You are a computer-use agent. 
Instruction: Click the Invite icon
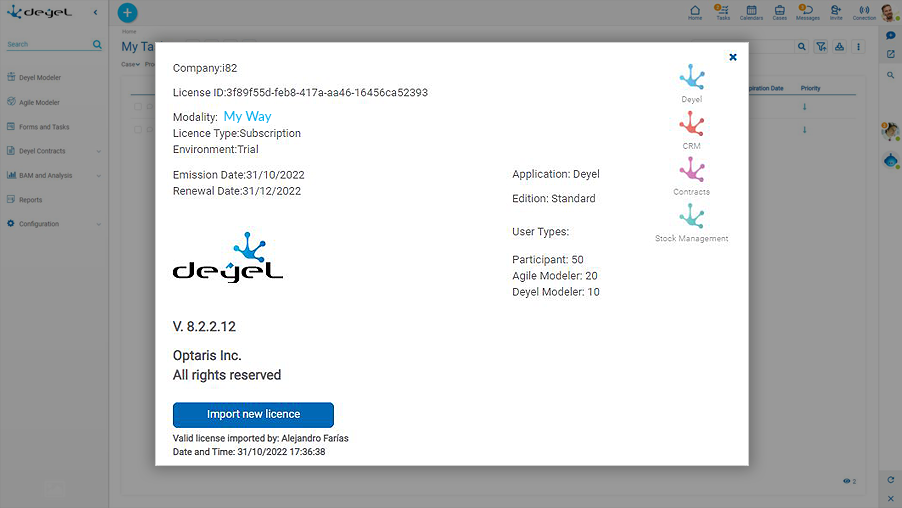point(836,12)
